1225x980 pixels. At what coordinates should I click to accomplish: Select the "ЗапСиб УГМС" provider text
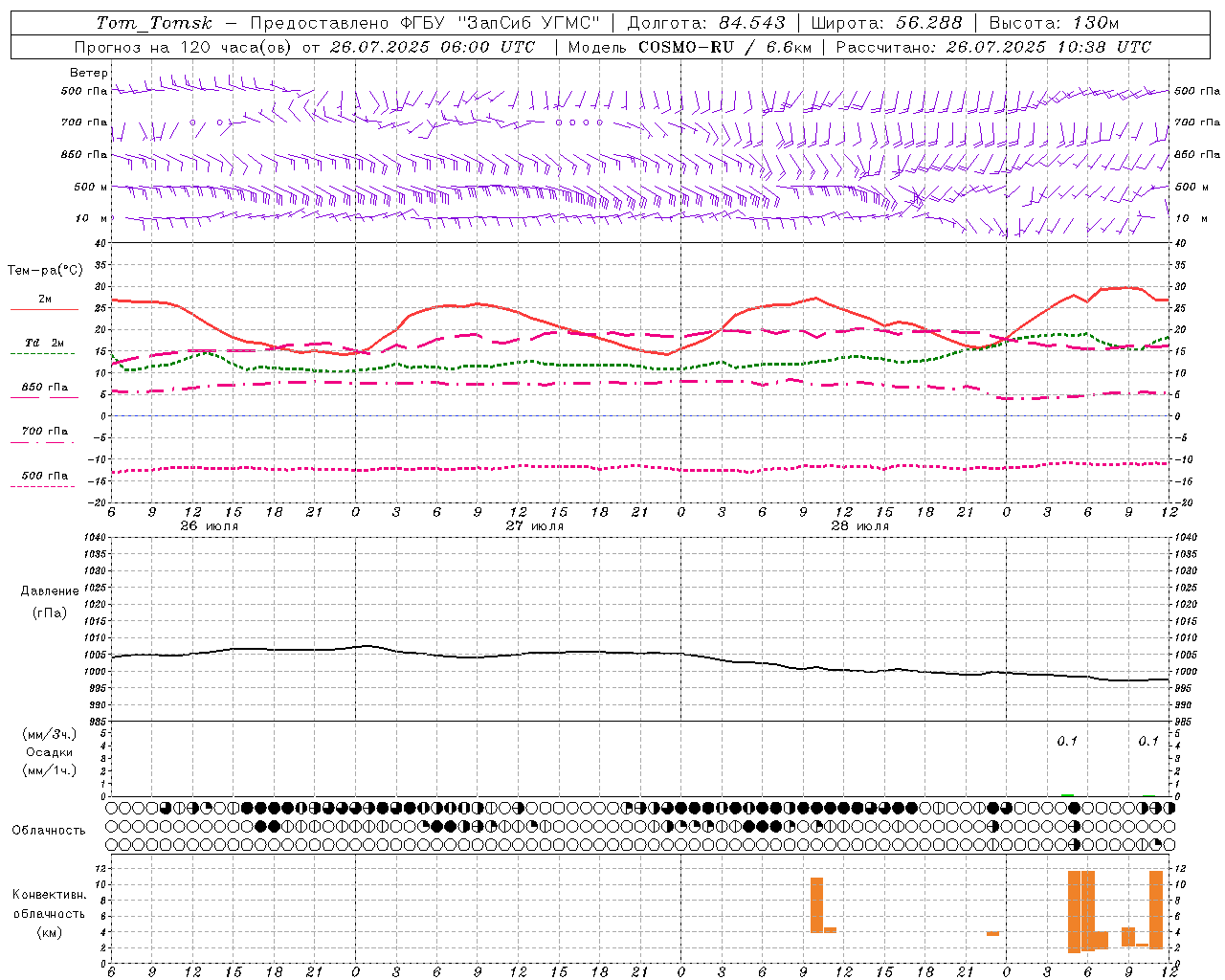click(528, 23)
